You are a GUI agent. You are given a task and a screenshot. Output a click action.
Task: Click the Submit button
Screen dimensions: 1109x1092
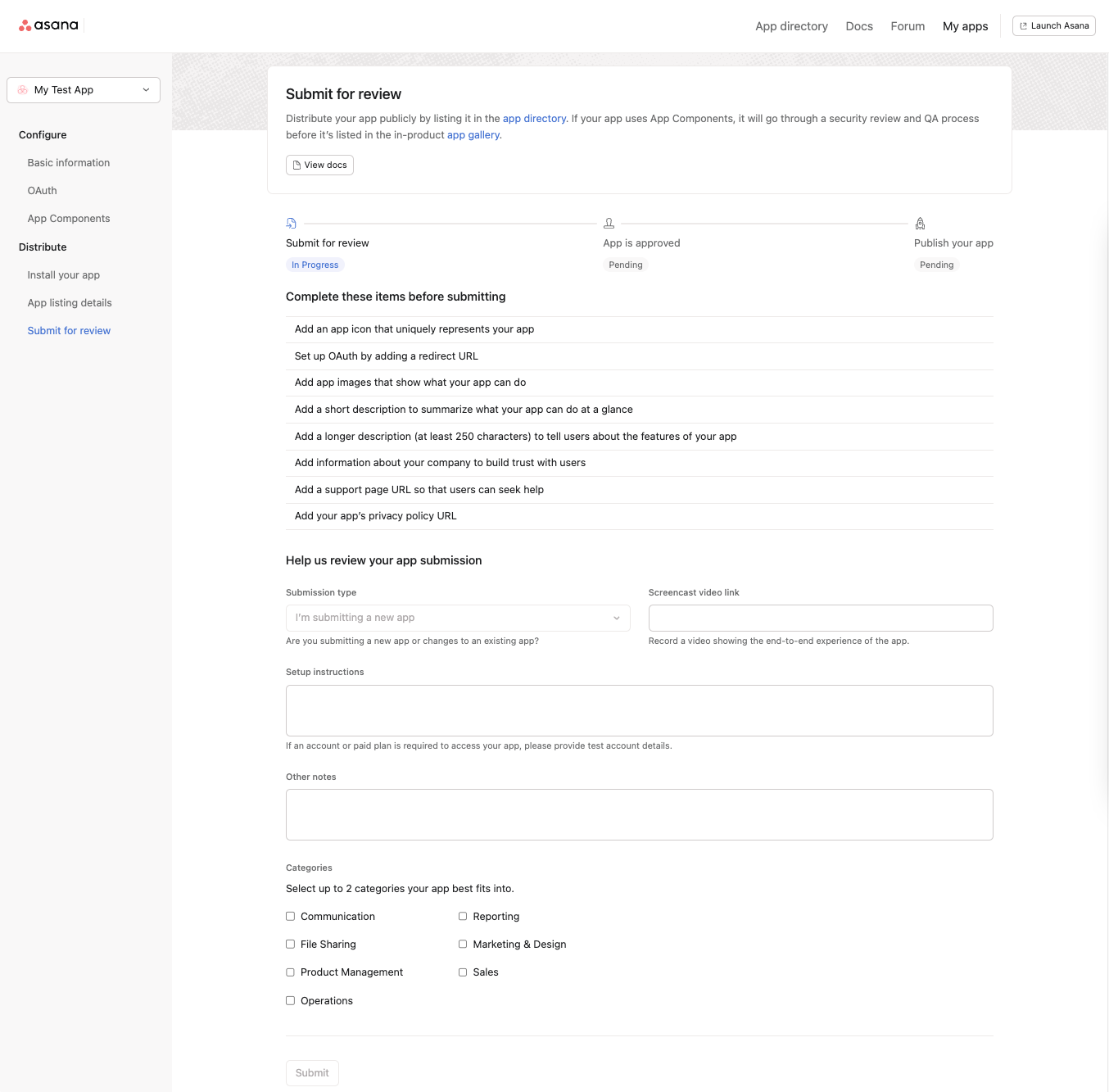coord(312,1073)
